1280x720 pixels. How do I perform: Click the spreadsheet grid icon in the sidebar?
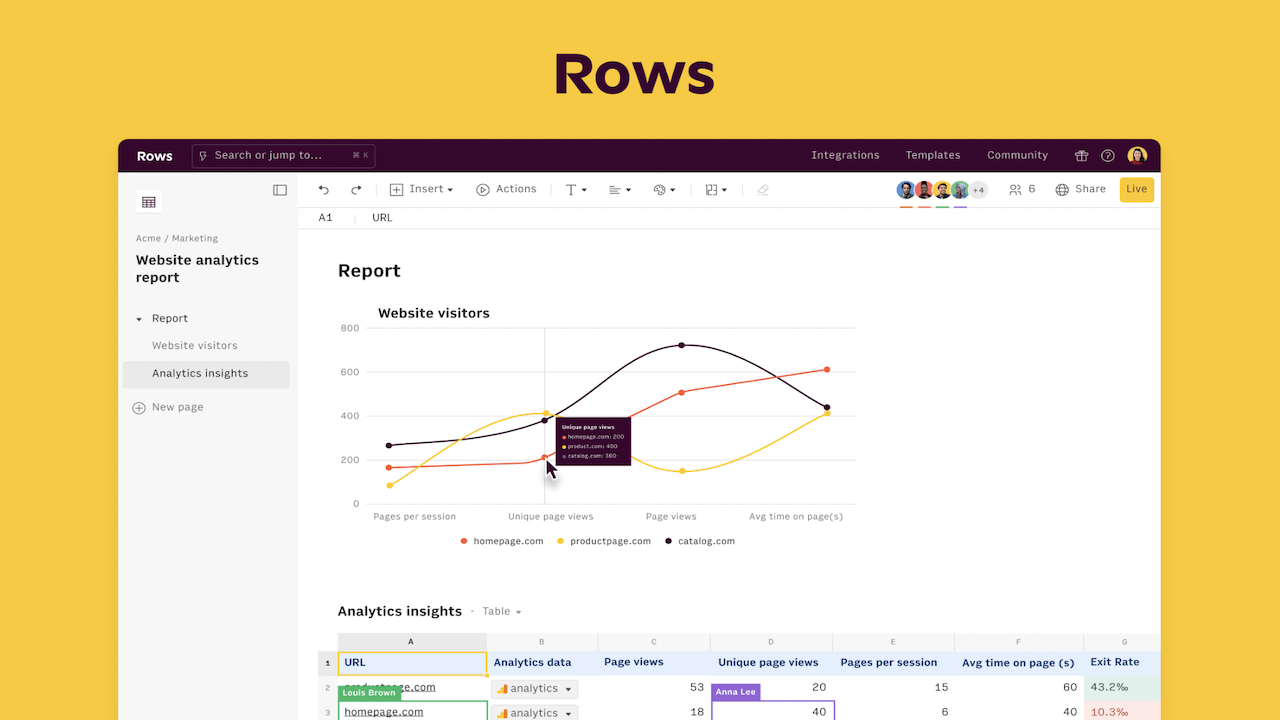(x=148, y=201)
